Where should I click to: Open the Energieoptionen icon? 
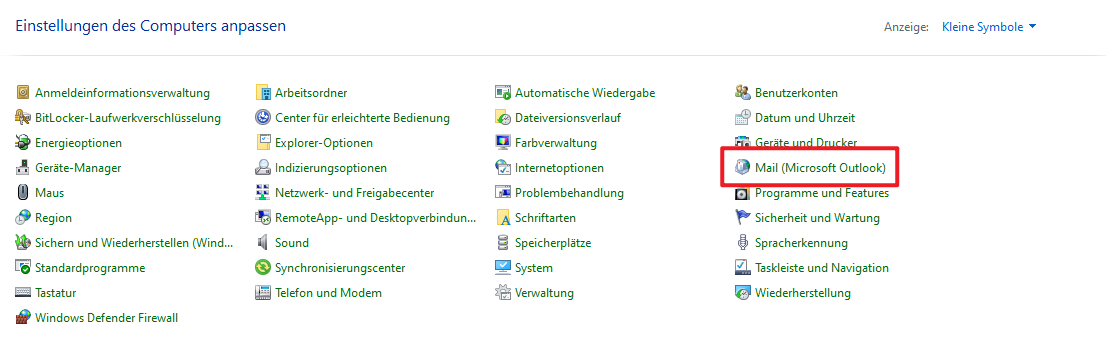(23, 143)
